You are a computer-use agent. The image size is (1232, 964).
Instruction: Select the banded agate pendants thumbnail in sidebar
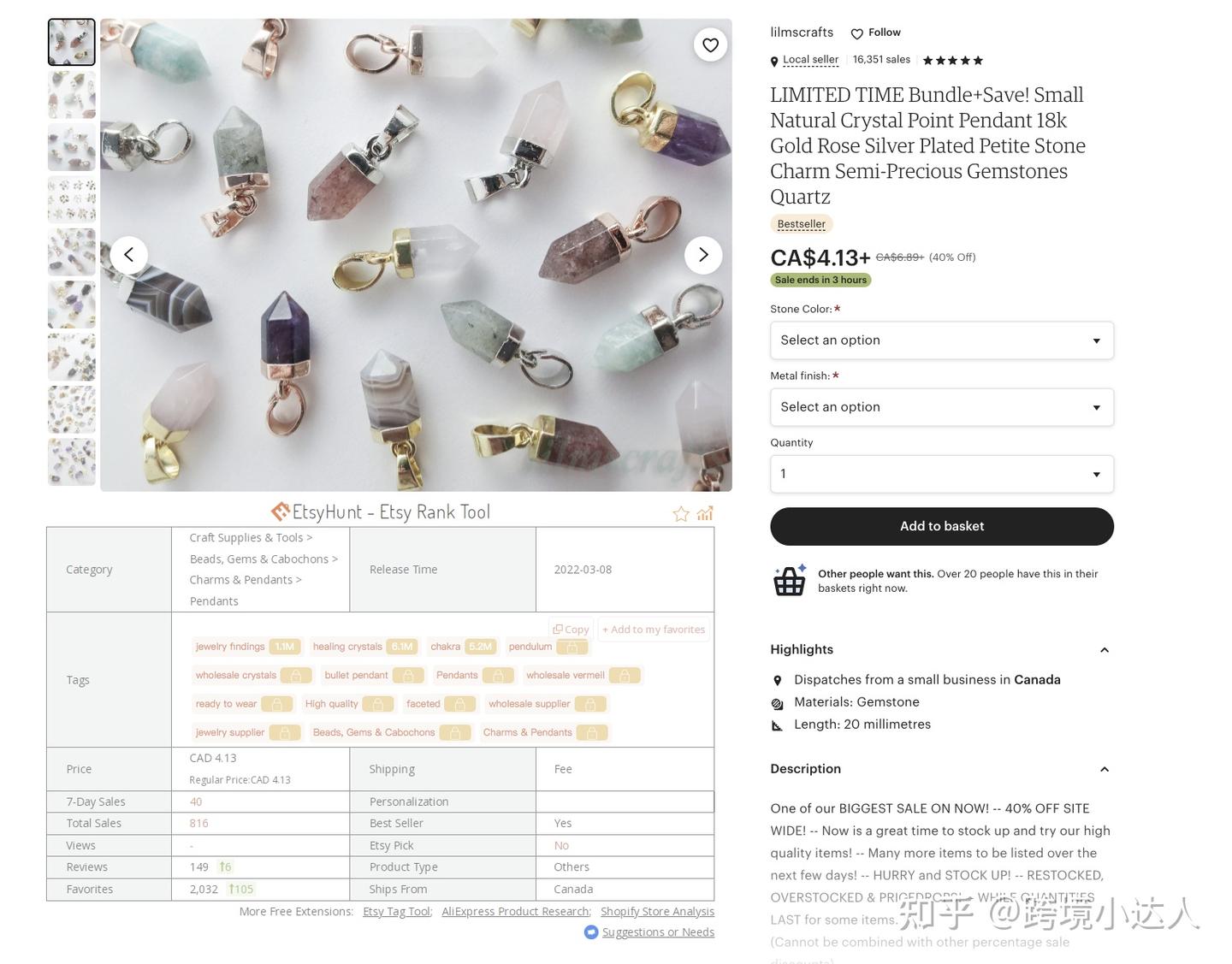(x=71, y=304)
